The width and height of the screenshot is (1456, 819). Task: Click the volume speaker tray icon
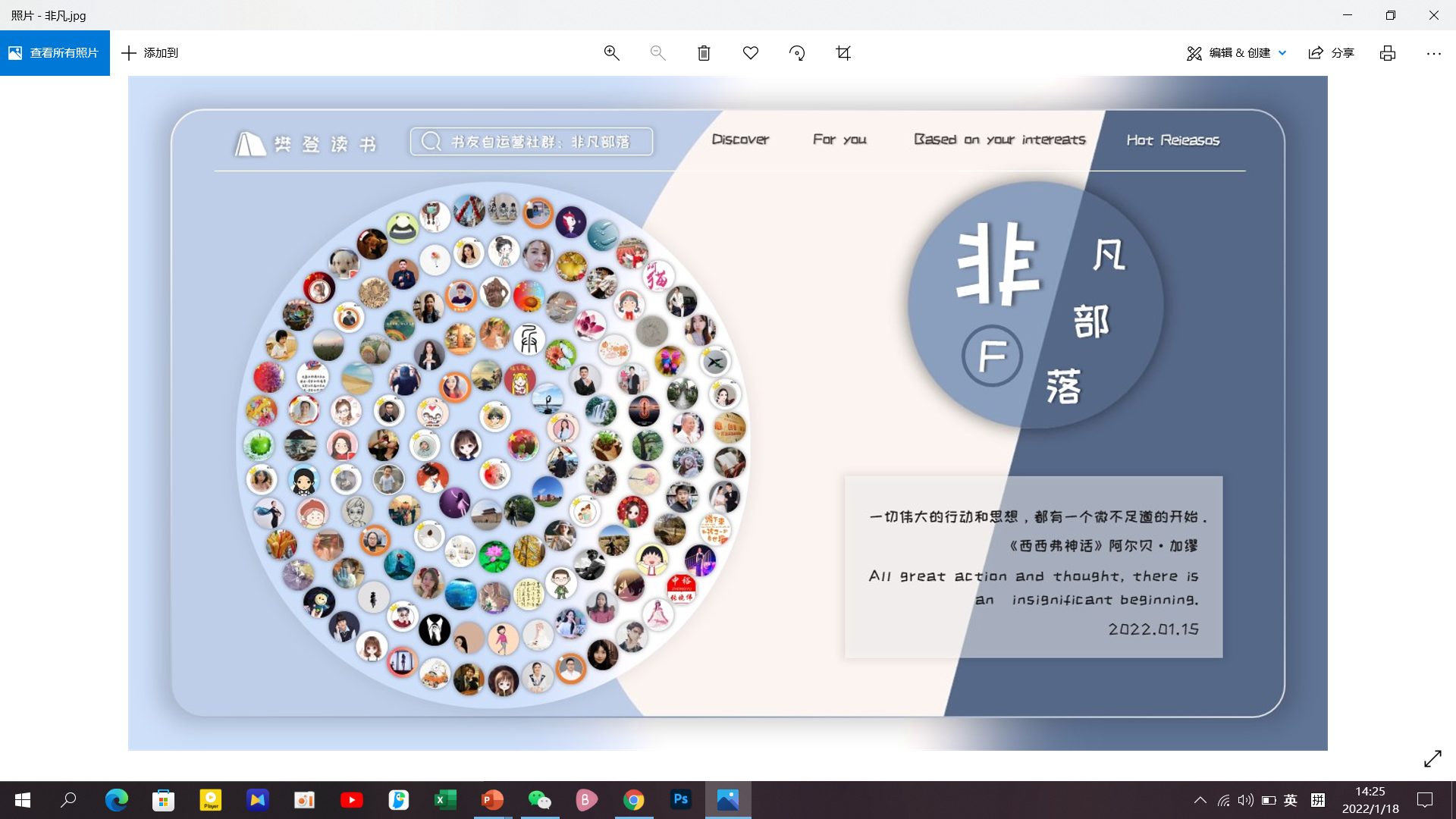pyautogui.click(x=1245, y=800)
